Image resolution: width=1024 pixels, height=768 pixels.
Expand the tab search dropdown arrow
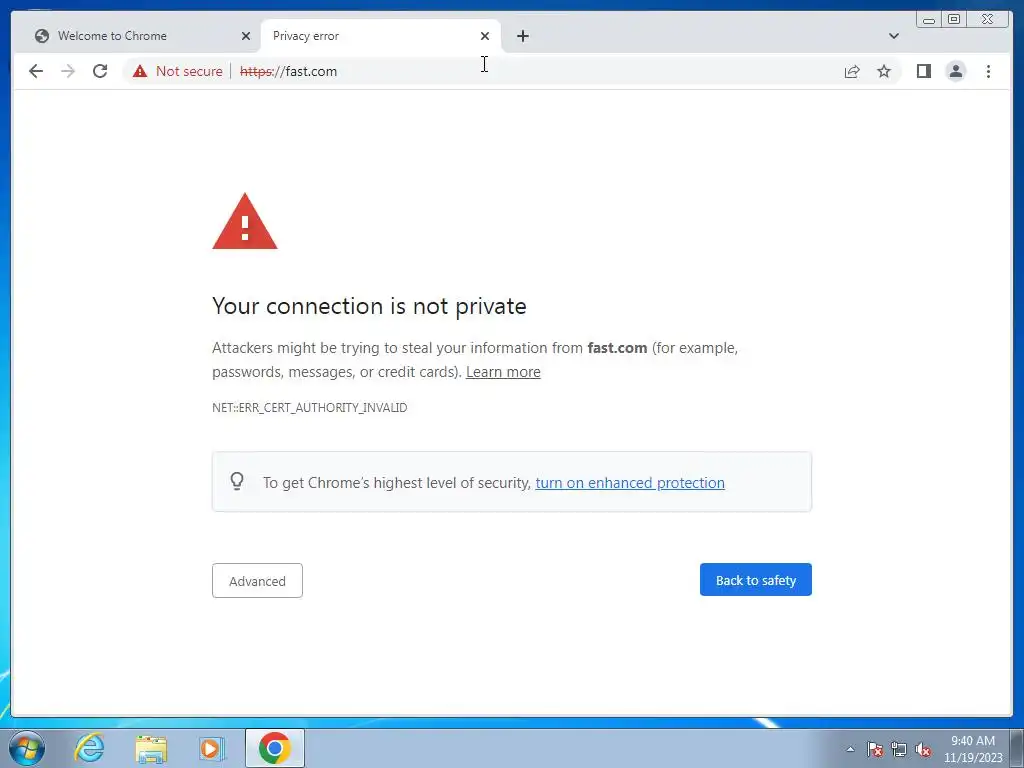coord(893,36)
